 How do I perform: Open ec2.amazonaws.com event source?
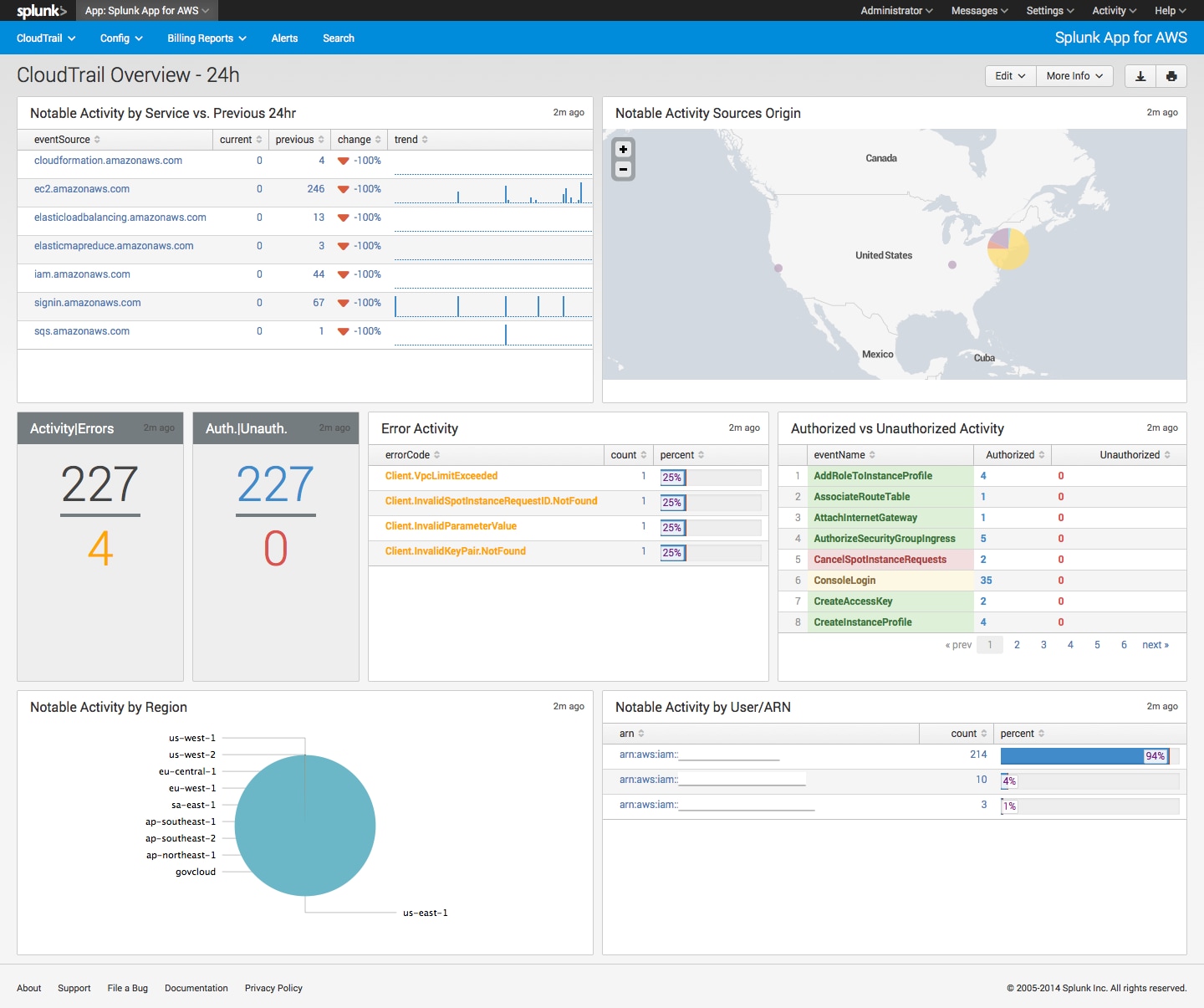click(x=82, y=189)
